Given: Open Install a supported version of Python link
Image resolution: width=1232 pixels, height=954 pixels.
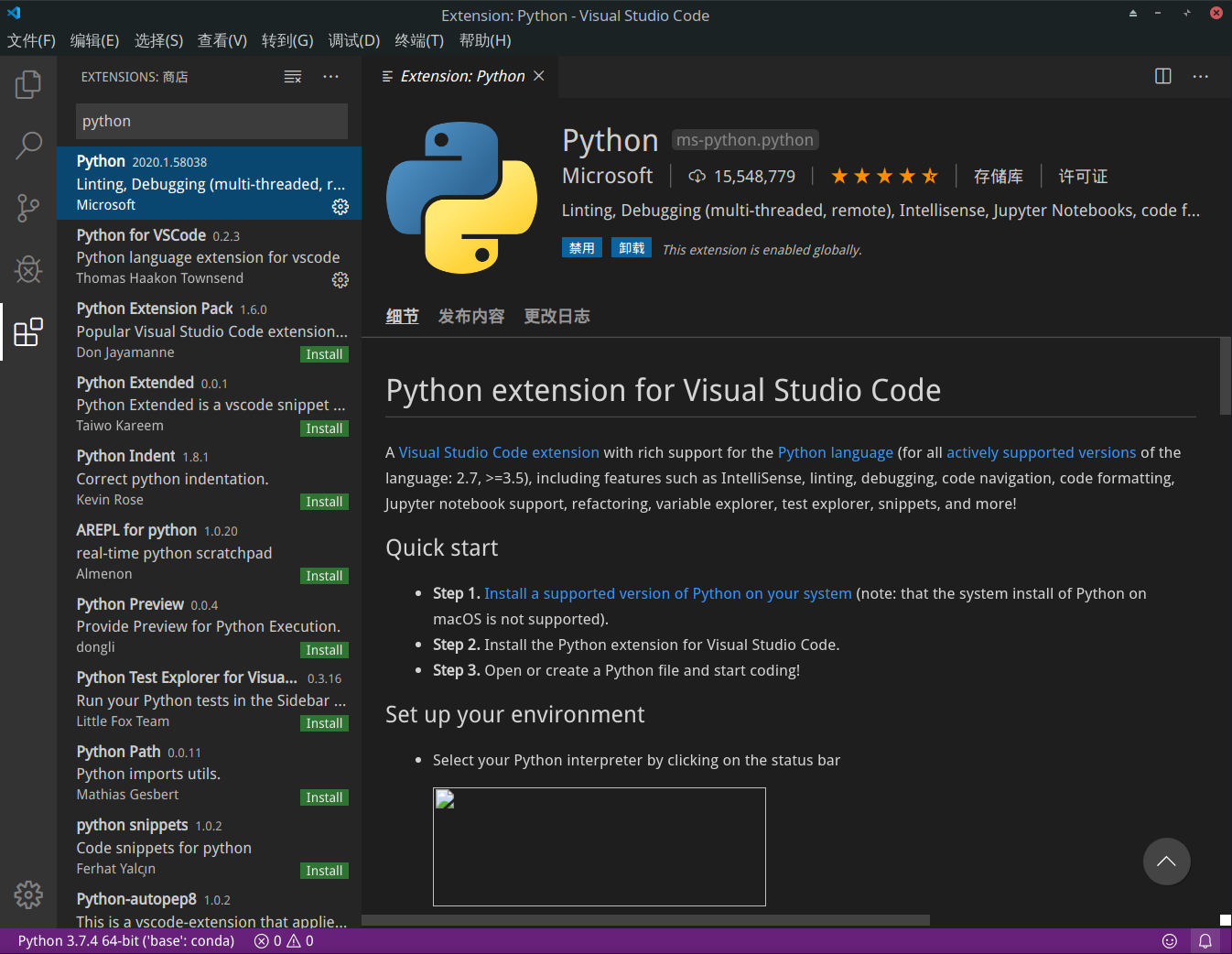Looking at the screenshot, I should [x=668, y=593].
